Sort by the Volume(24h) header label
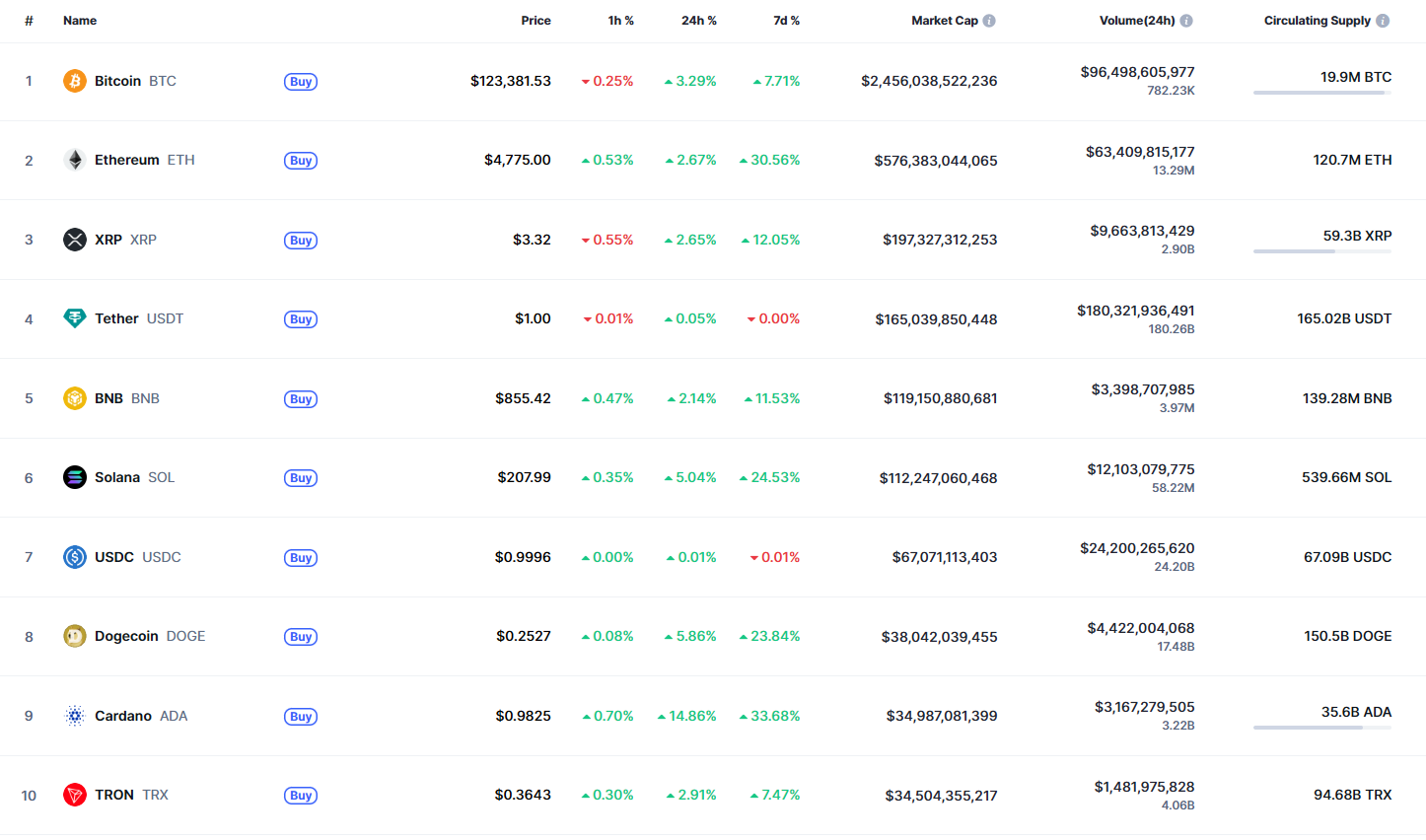 1137,21
